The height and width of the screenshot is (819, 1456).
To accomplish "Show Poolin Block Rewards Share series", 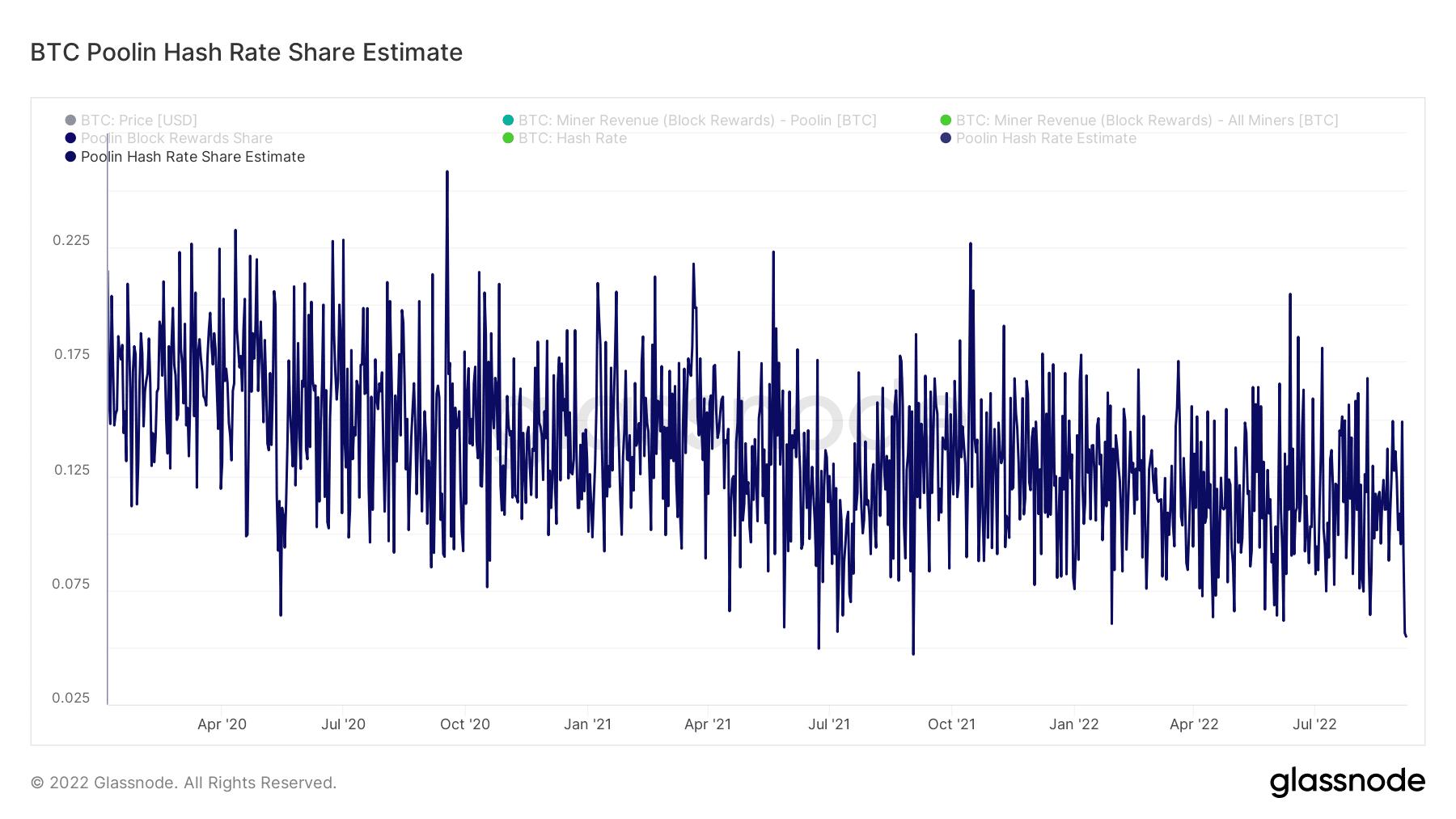I will (x=176, y=138).
